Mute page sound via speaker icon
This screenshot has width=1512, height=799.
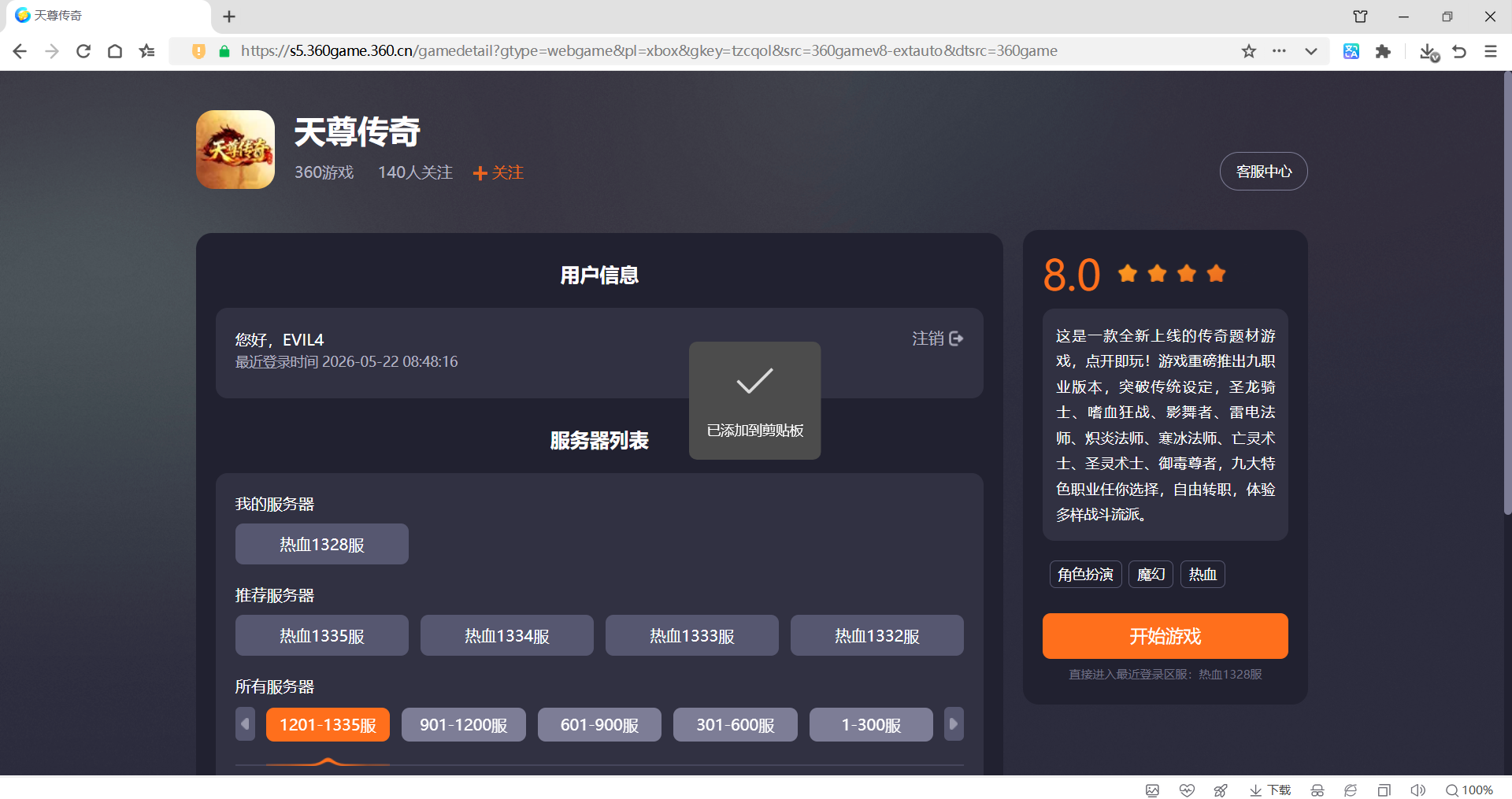1418,790
